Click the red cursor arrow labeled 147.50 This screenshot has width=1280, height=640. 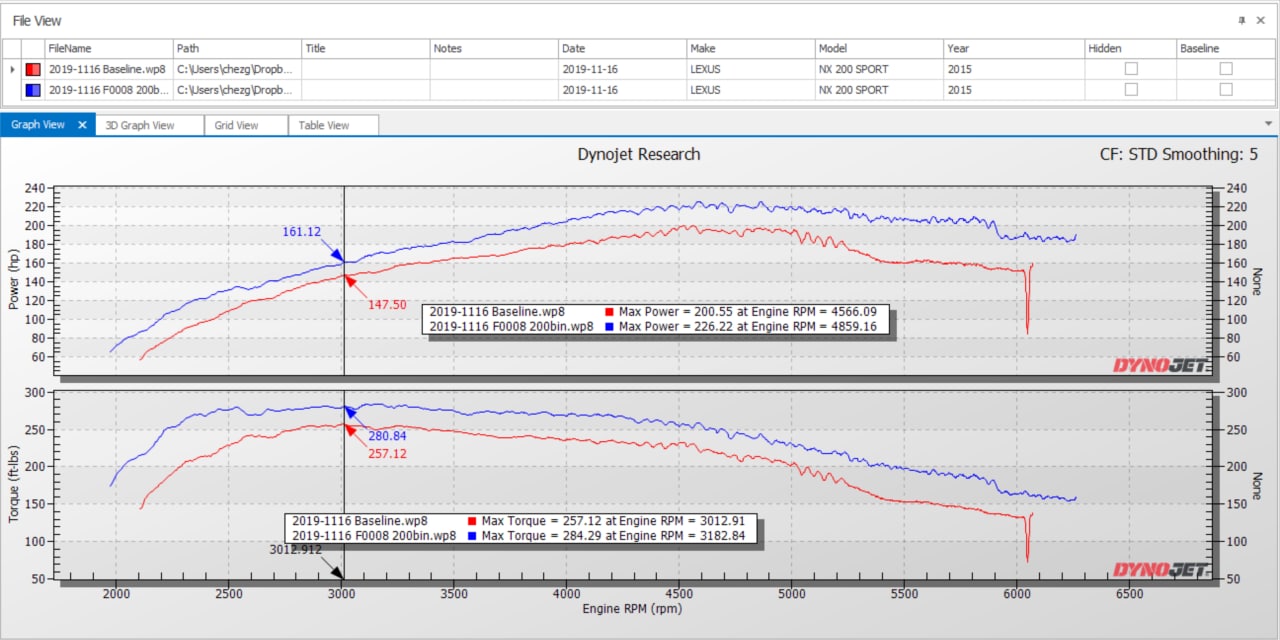[349, 283]
